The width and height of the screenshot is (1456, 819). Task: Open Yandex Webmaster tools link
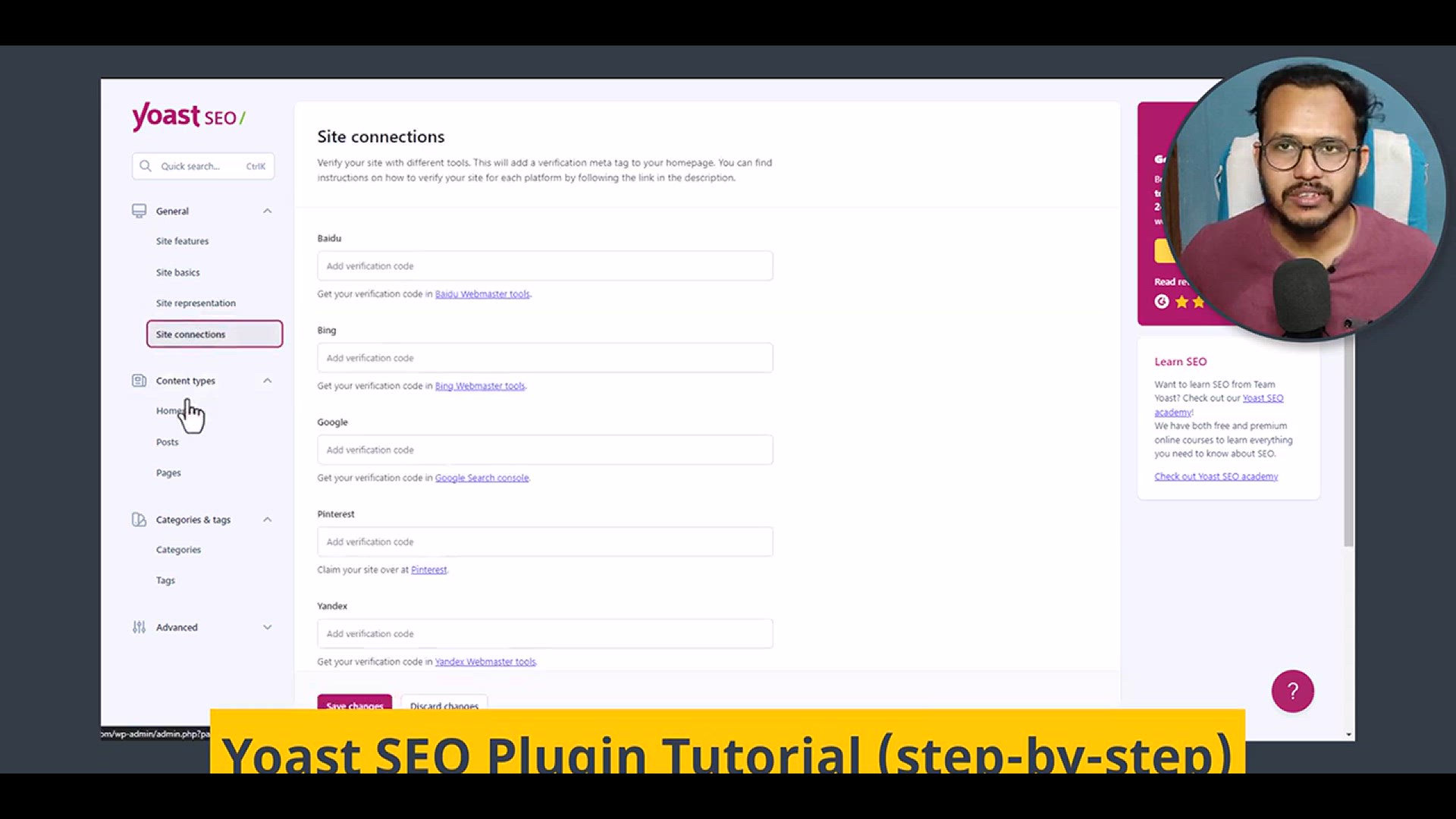click(x=485, y=662)
